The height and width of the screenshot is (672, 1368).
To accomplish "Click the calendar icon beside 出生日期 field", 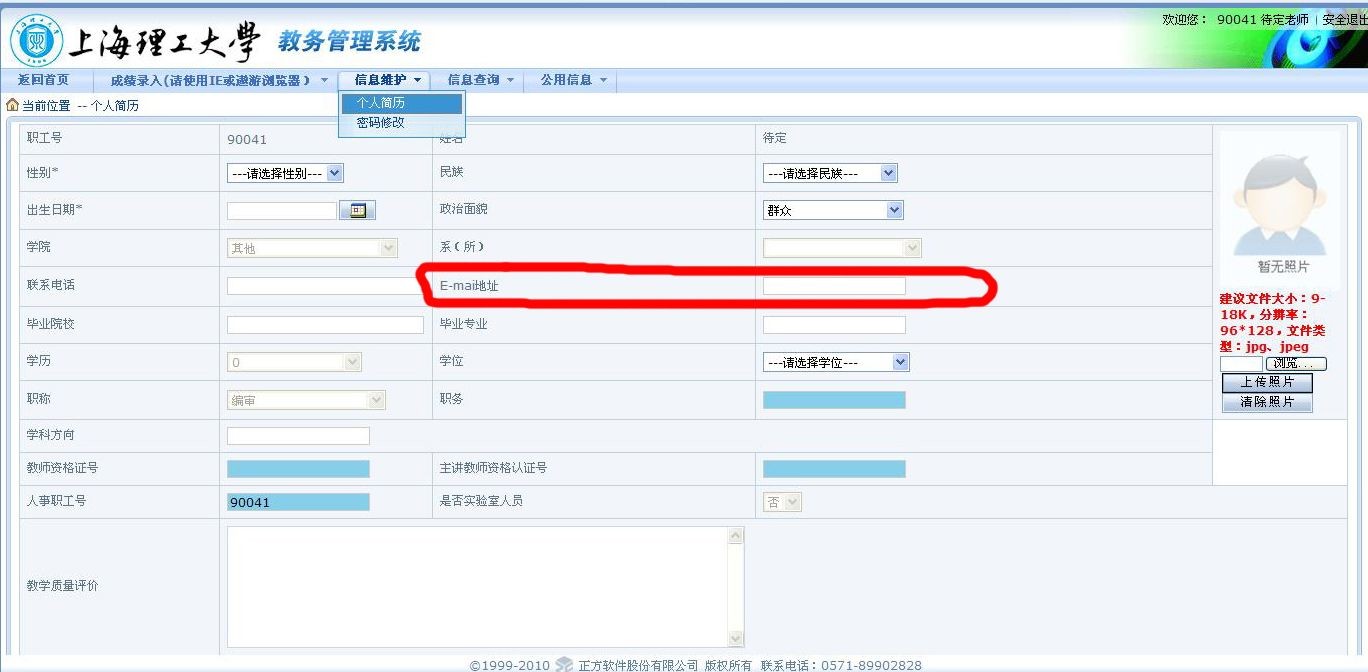I will [357, 211].
